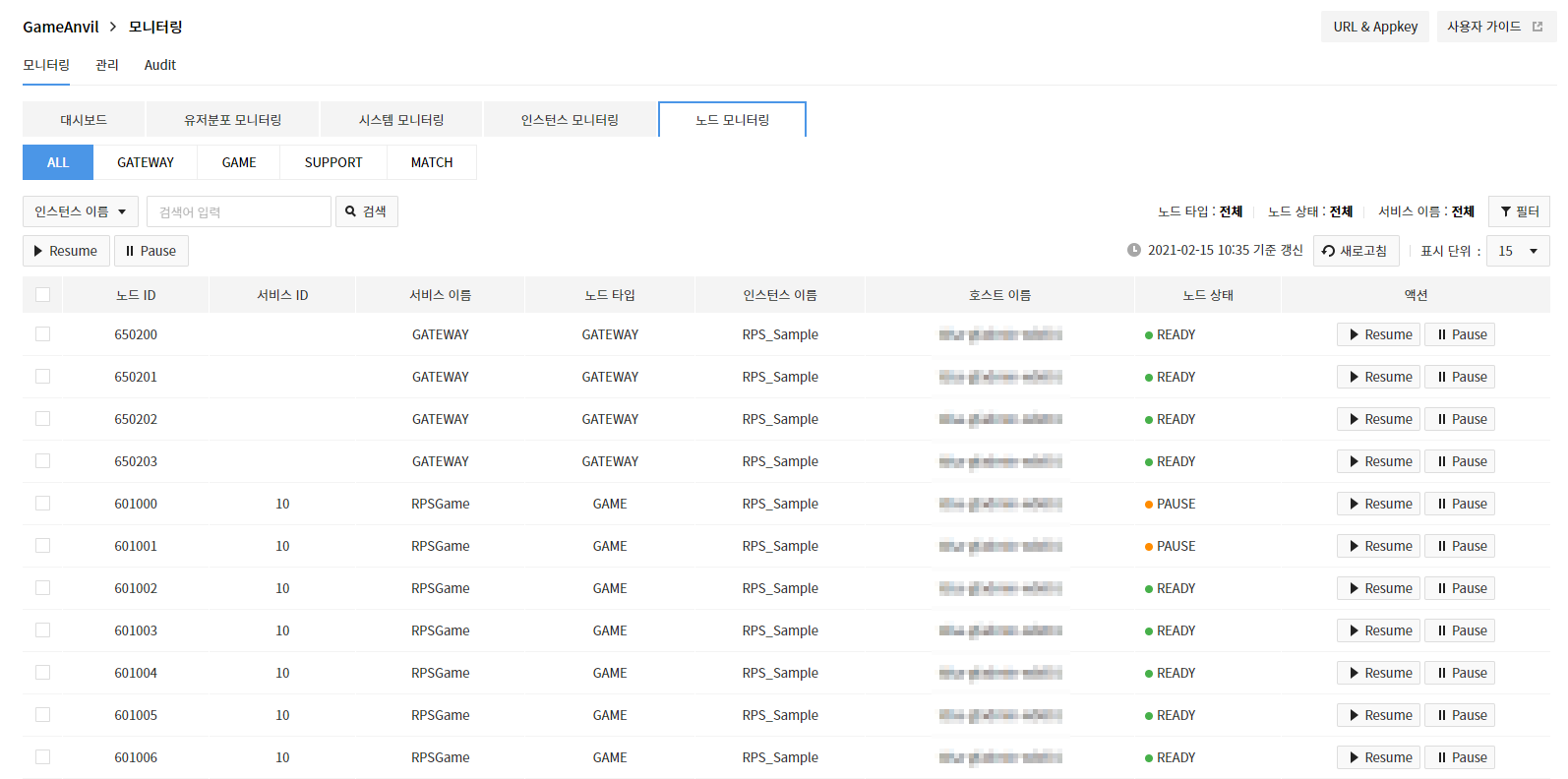This screenshot has width=1568, height=779.
Task: Filter nodes by SUPPORT type
Action: pyautogui.click(x=333, y=162)
